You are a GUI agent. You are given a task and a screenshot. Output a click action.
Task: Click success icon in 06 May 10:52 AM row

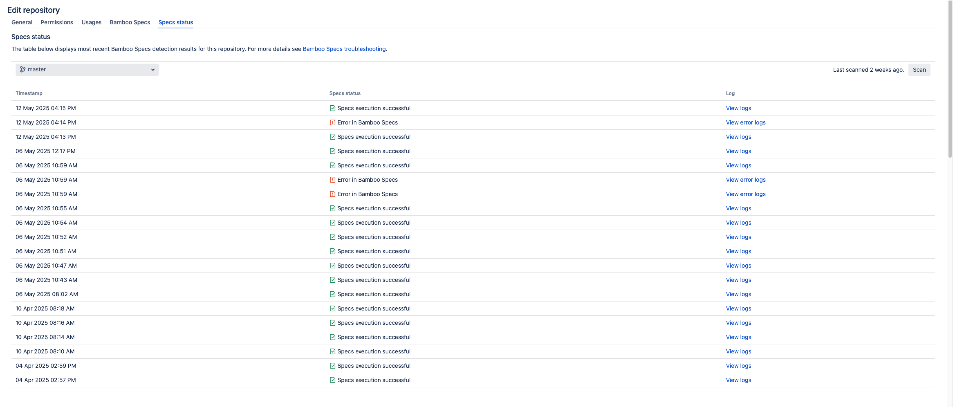pyautogui.click(x=332, y=237)
